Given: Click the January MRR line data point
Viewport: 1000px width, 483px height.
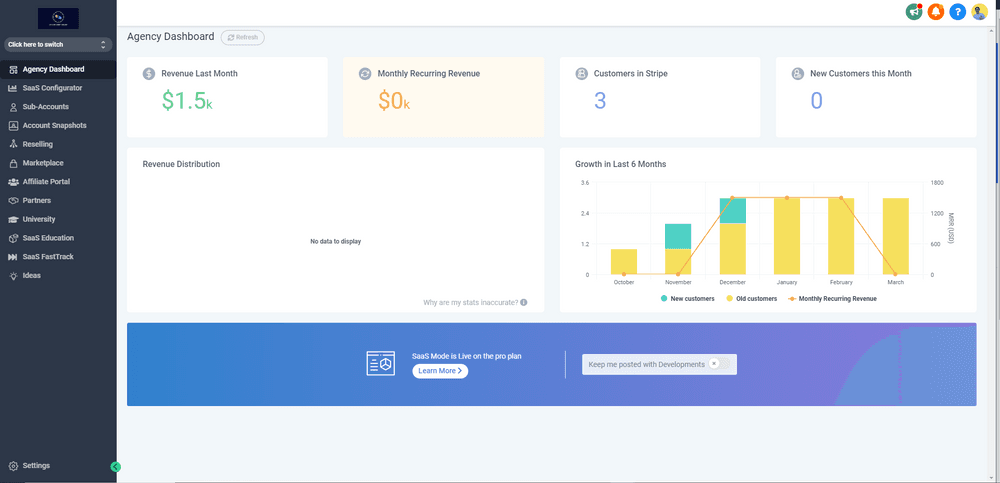Looking at the screenshot, I should pos(787,198).
